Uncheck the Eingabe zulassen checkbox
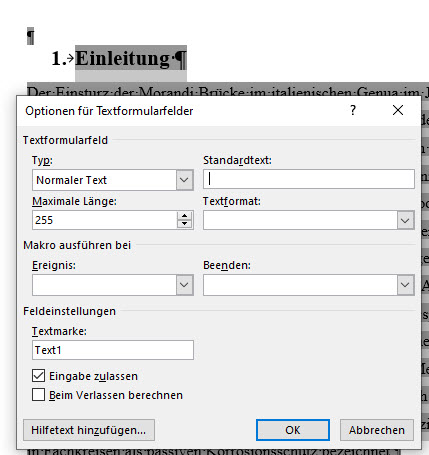Screen dimensions: 429x455 (x=38, y=376)
